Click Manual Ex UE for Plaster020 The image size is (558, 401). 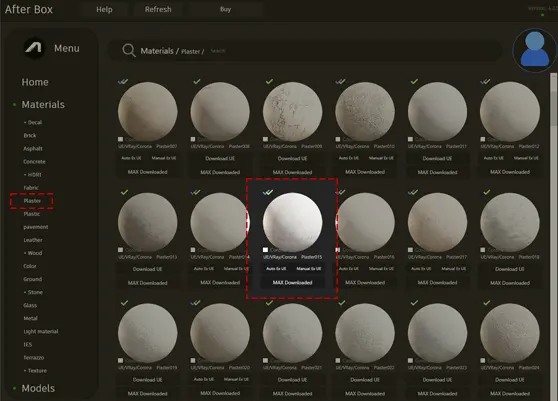(236, 379)
